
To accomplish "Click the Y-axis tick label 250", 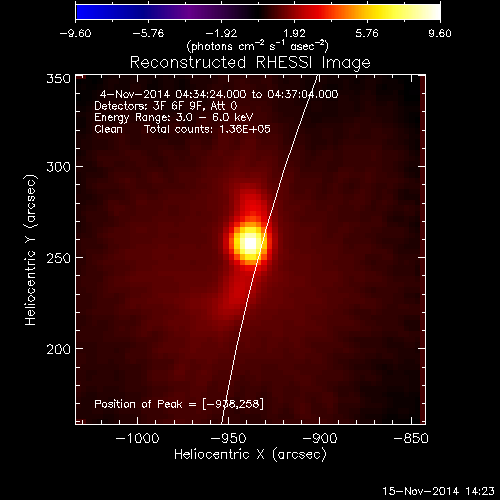I will [x=59, y=258].
